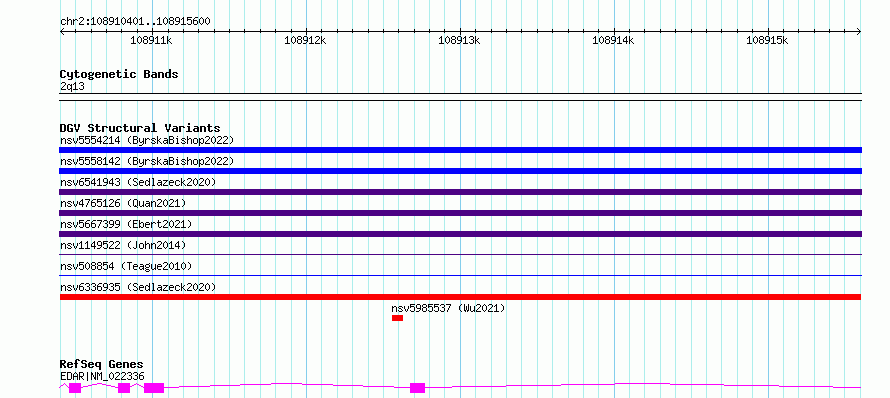Screen dimensions: 890x398
Task: Click the nsv508854 (Teague2010) variant label
Action: pyautogui.click(x=126, y=266)
